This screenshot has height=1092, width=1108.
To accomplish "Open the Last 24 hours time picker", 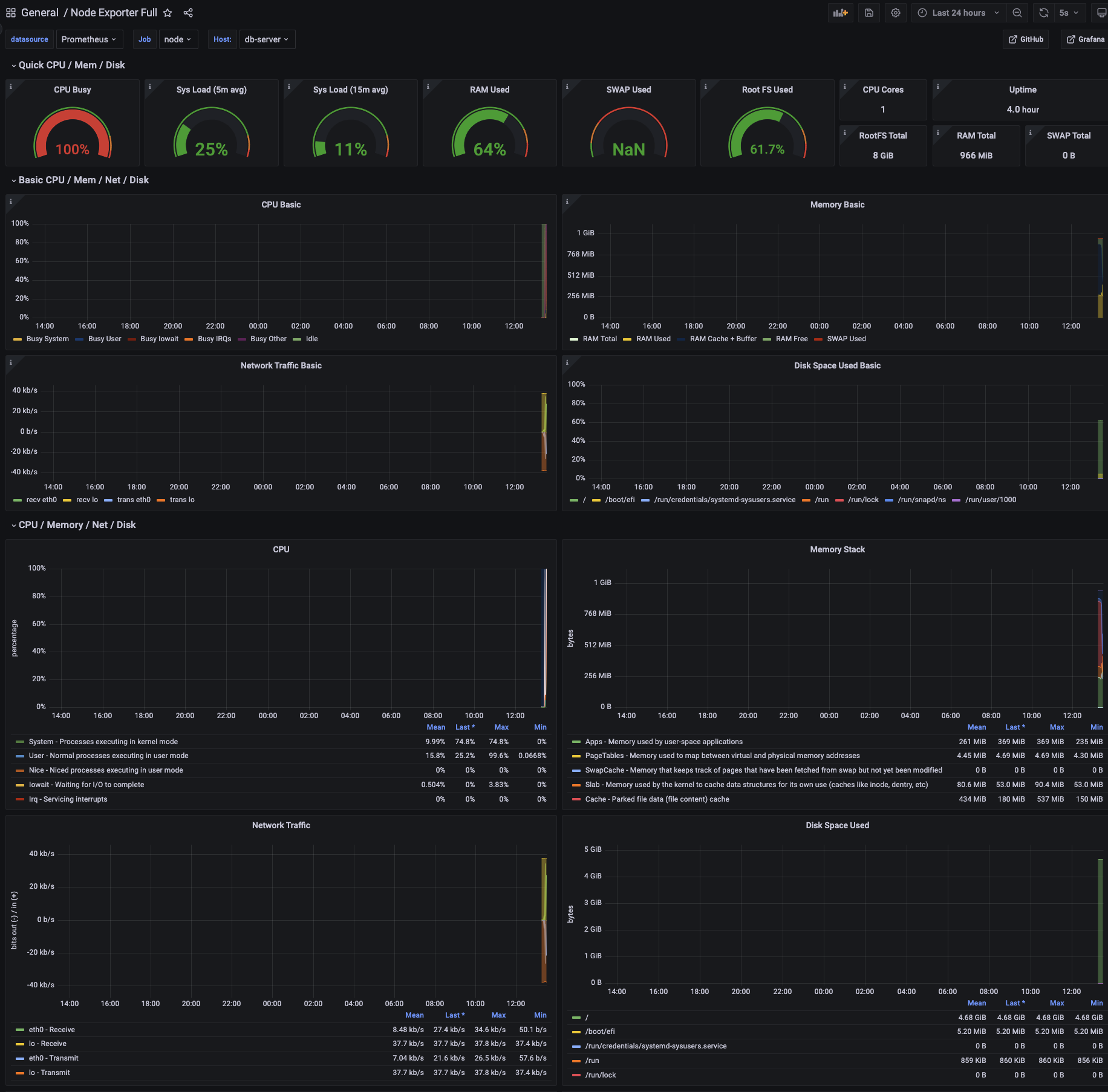I will pos(959,13).
